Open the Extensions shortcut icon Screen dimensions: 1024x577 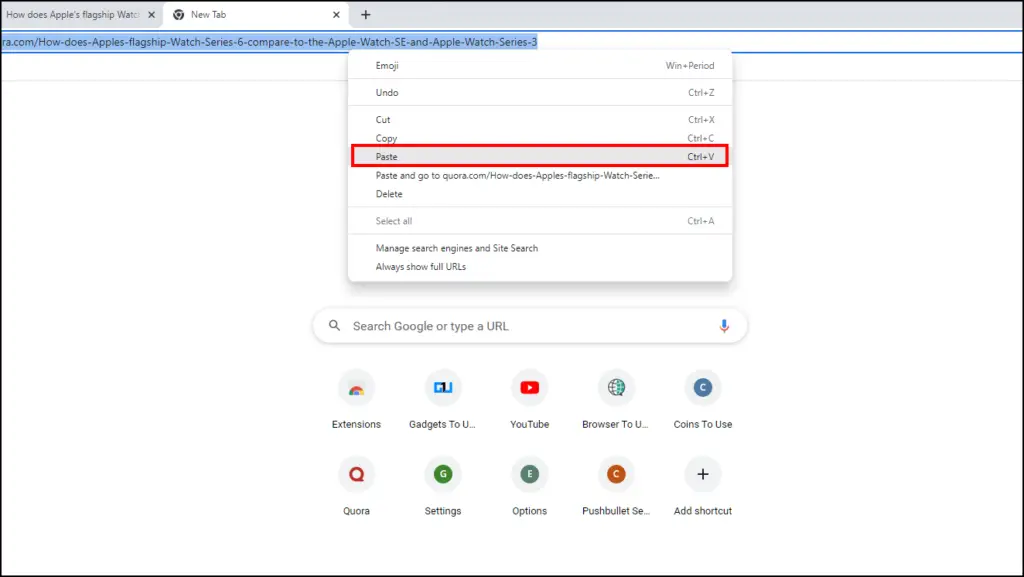pyautogui.click(x=356, y=388)
